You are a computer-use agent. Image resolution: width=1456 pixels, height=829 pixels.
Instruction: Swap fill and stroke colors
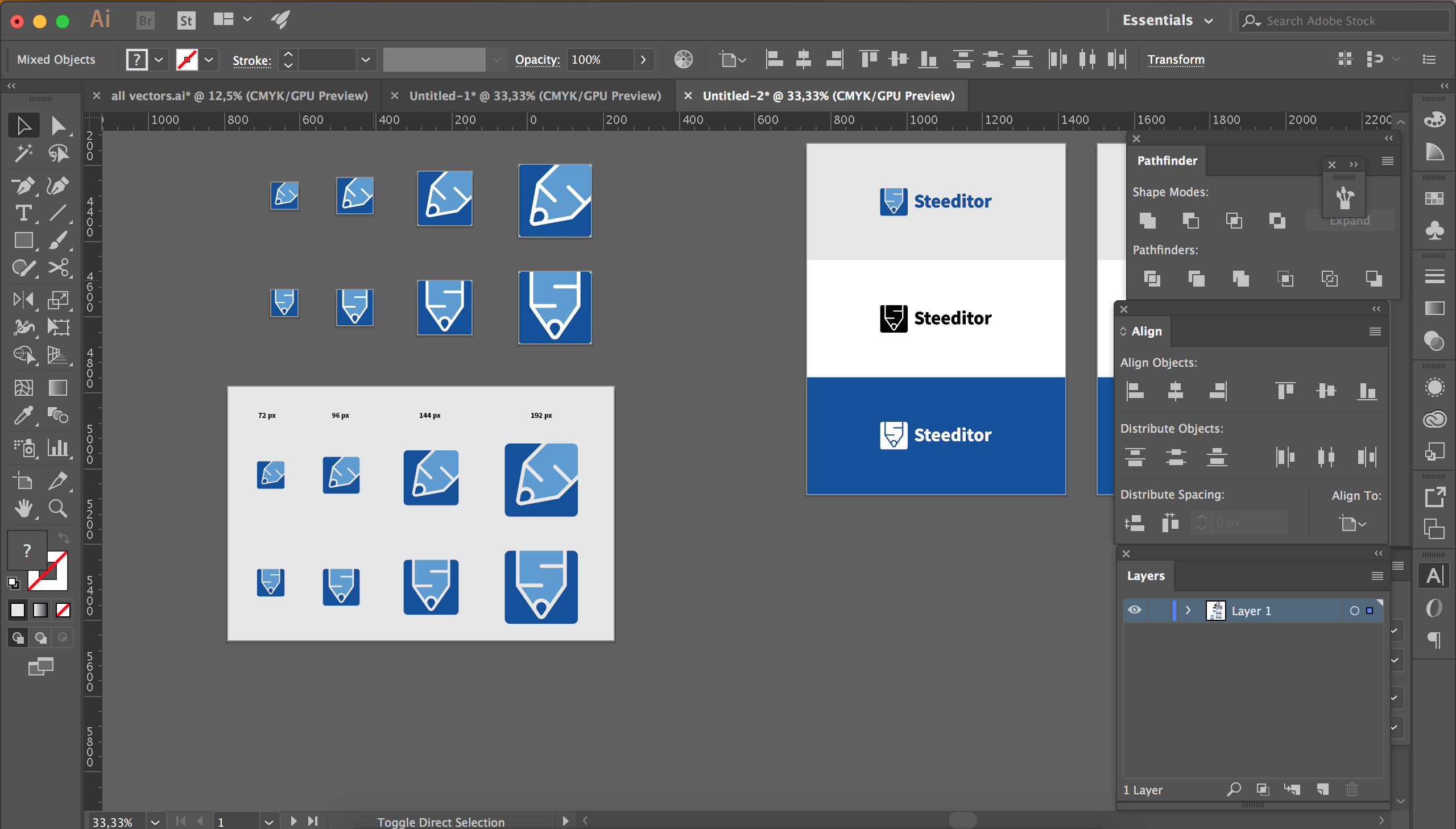click(x=63, y=537)
